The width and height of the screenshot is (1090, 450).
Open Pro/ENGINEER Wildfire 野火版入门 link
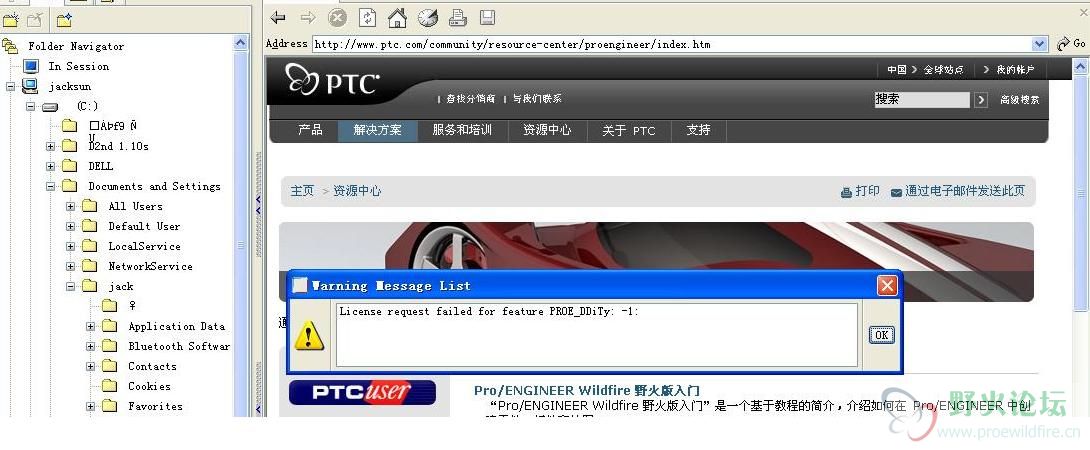click(587, 391)
